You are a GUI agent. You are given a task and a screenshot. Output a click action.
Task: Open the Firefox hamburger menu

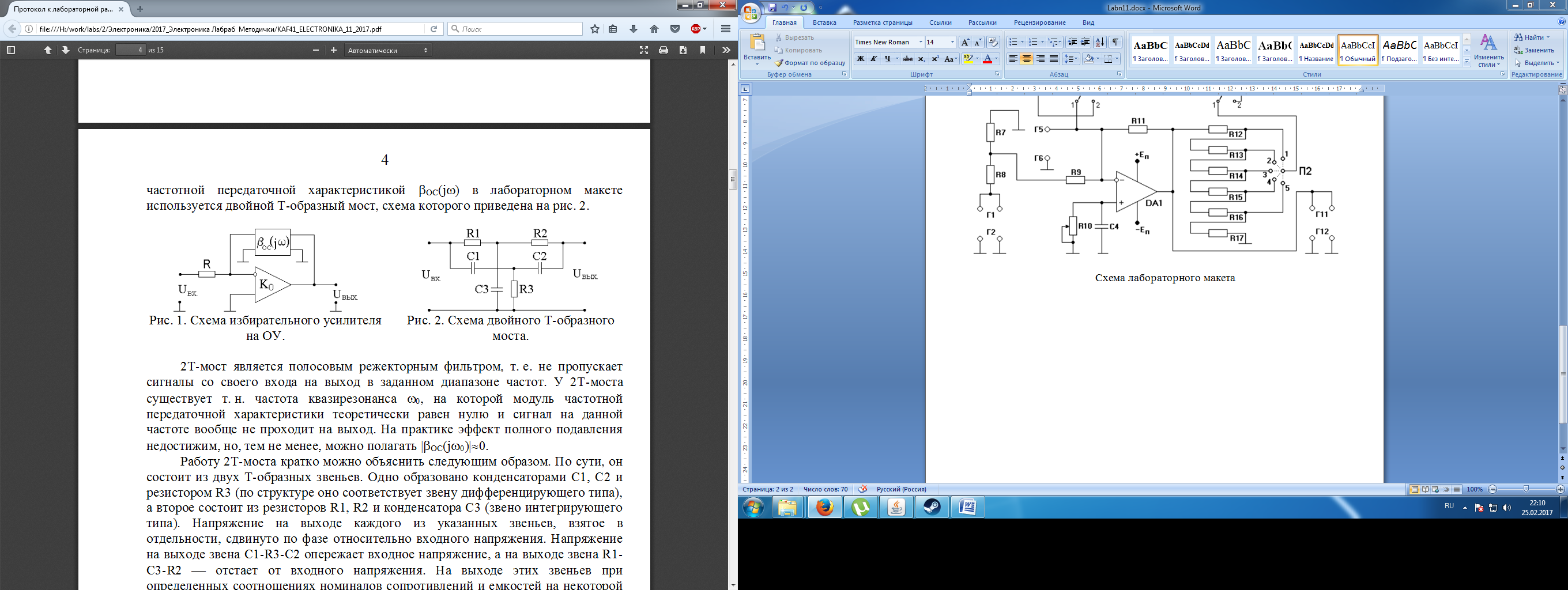click(726, 29)
